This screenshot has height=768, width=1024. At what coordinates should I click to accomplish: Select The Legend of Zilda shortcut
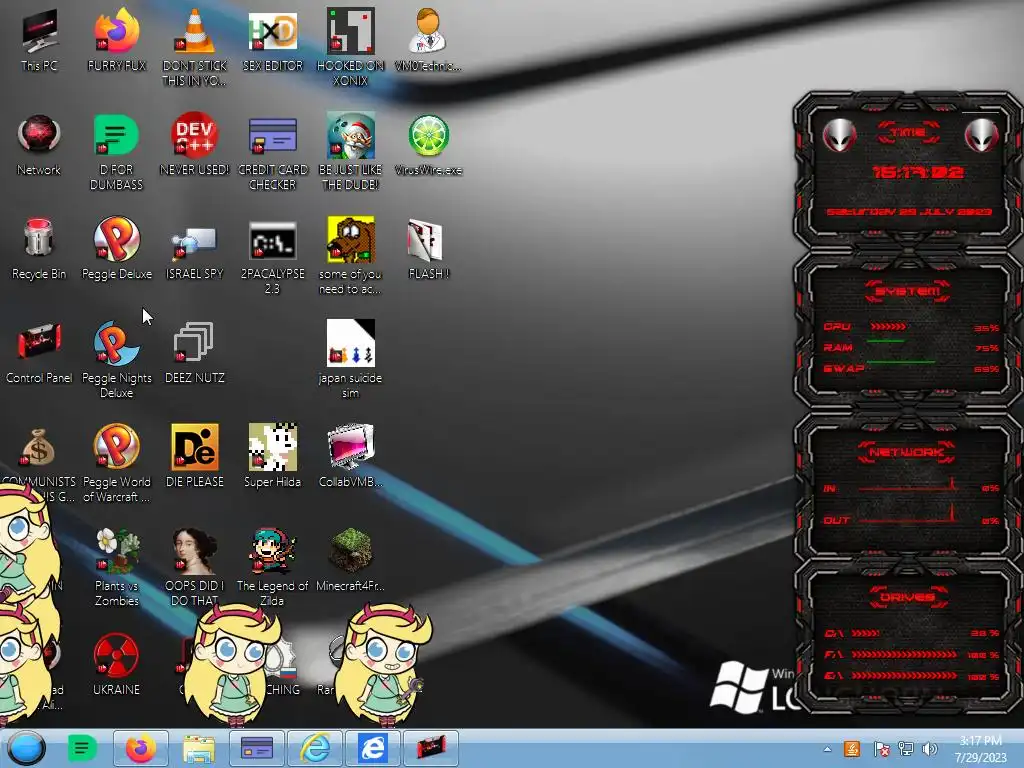tap(272, 567)
